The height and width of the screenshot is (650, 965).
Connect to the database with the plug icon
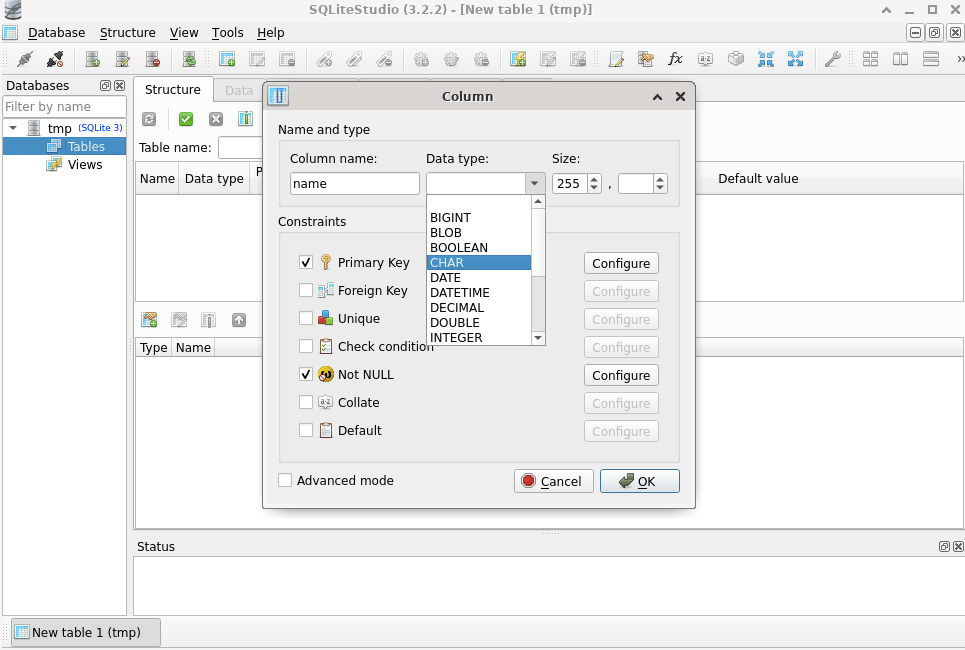click(x=24, y=58)
